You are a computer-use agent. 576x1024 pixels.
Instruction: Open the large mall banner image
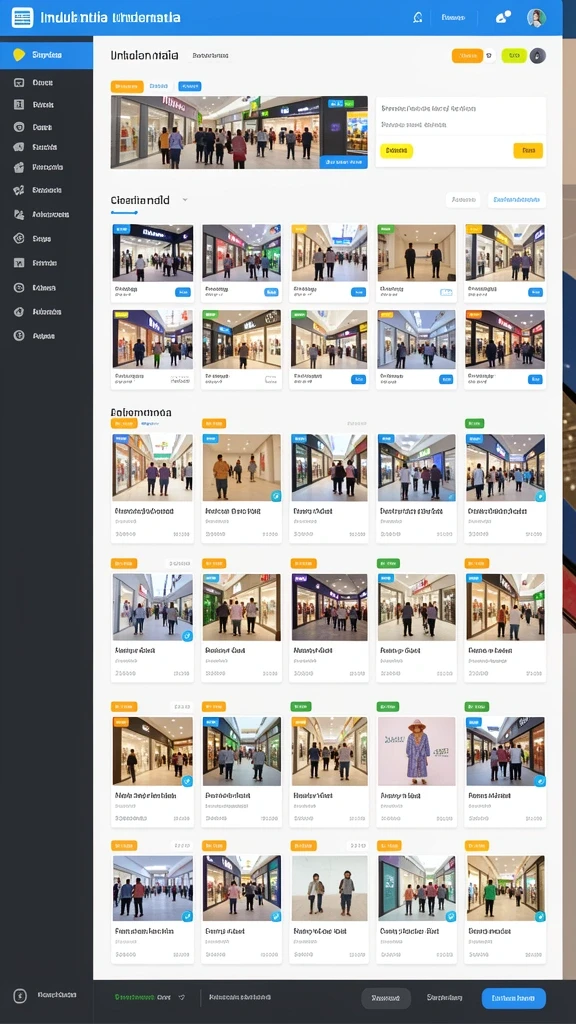(239, 133)
